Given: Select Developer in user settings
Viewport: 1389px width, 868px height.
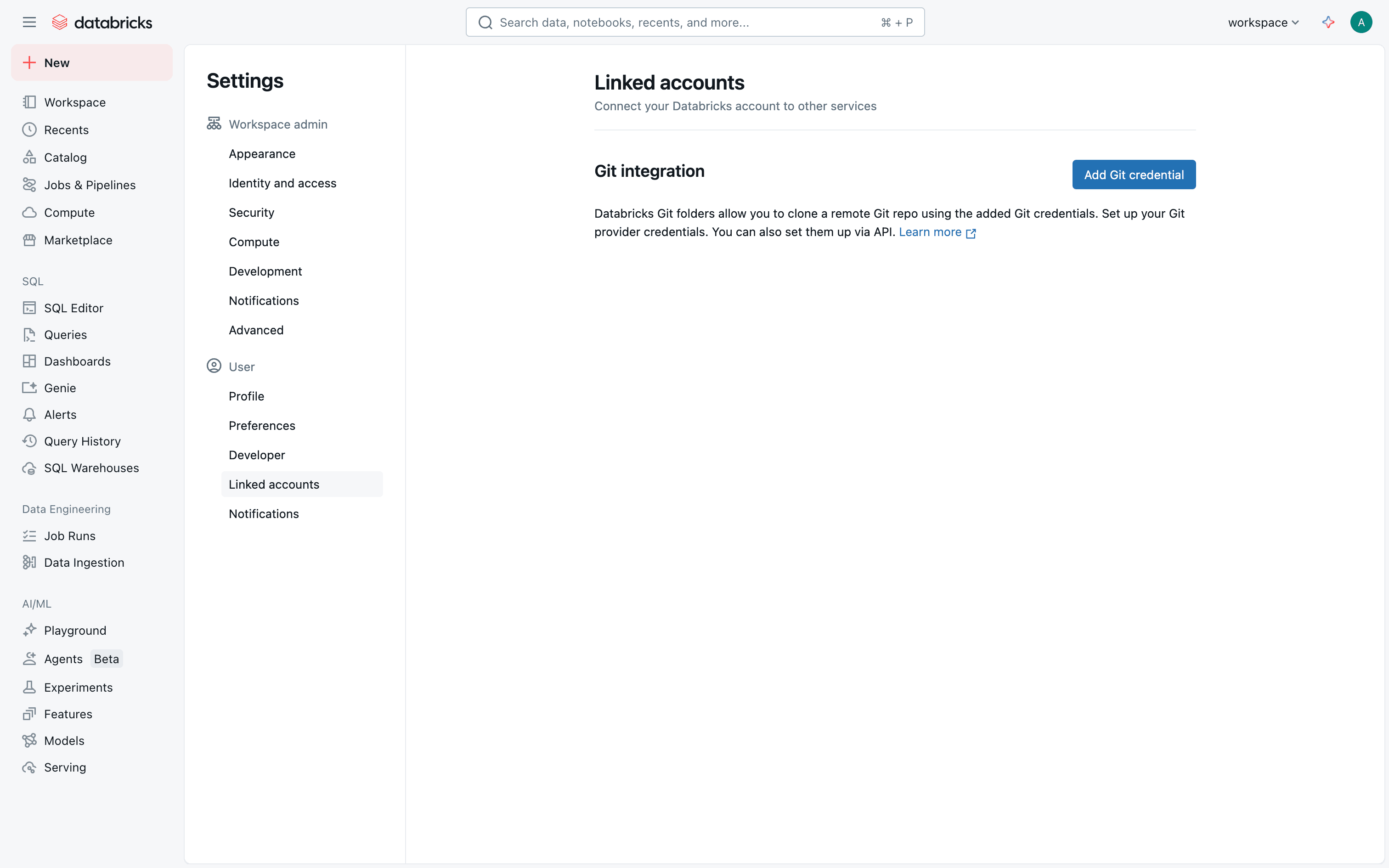Looking at the screenshot, I should coord(257,455).
